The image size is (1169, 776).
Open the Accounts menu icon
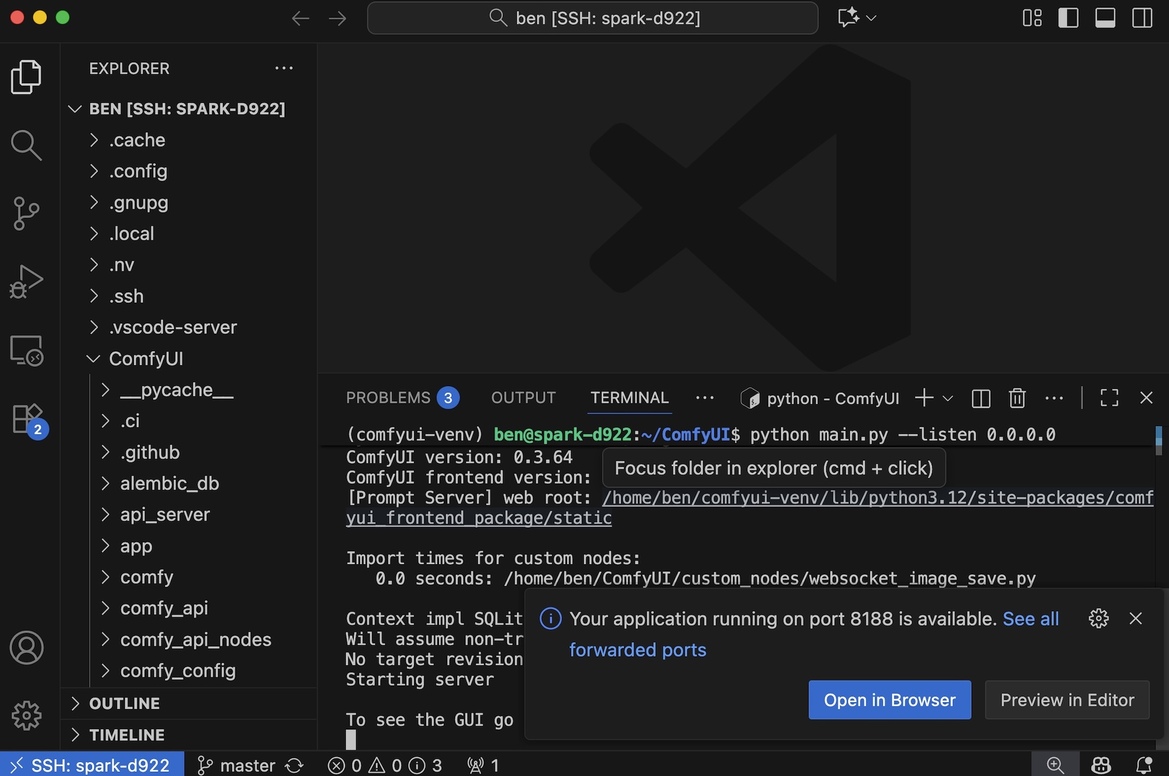click(26, 648)
